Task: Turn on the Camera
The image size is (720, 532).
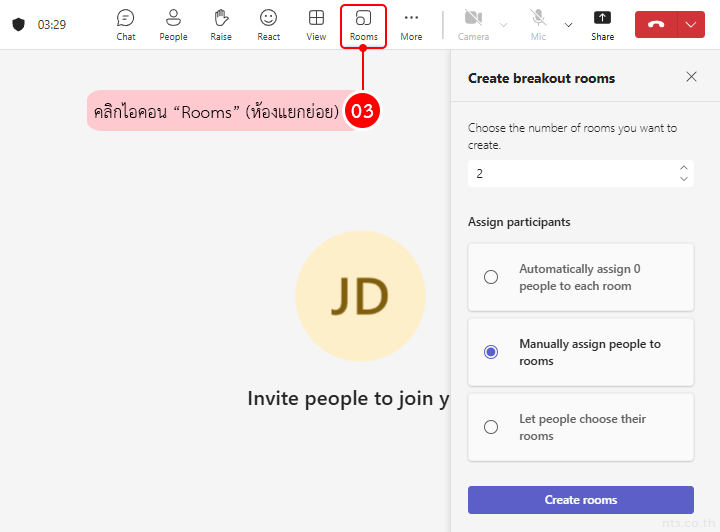Action: 473,25
